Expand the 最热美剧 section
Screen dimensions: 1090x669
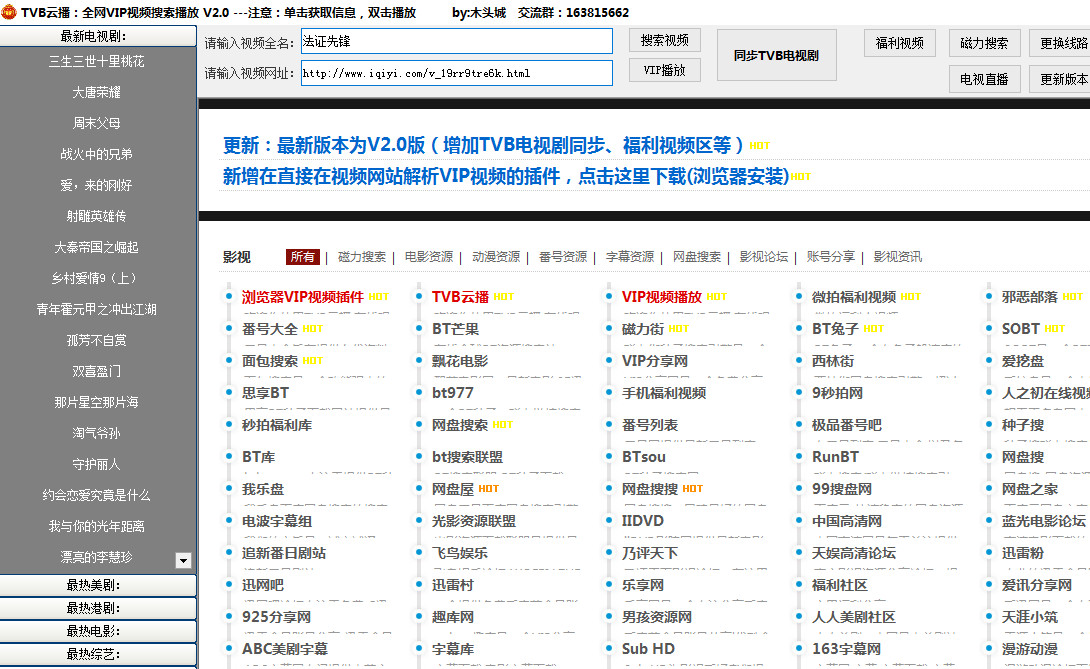(x=98, y=585)
